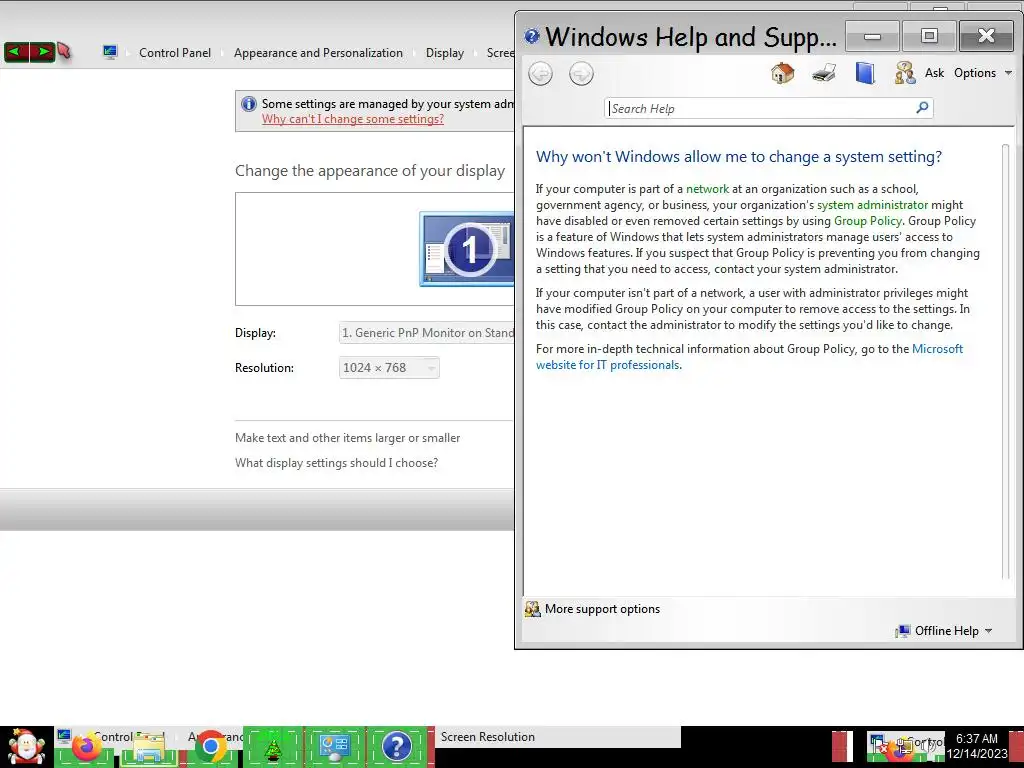Viewport: 1024px width, 768px height.
Task: Click More support options
Action: [592, 609]
